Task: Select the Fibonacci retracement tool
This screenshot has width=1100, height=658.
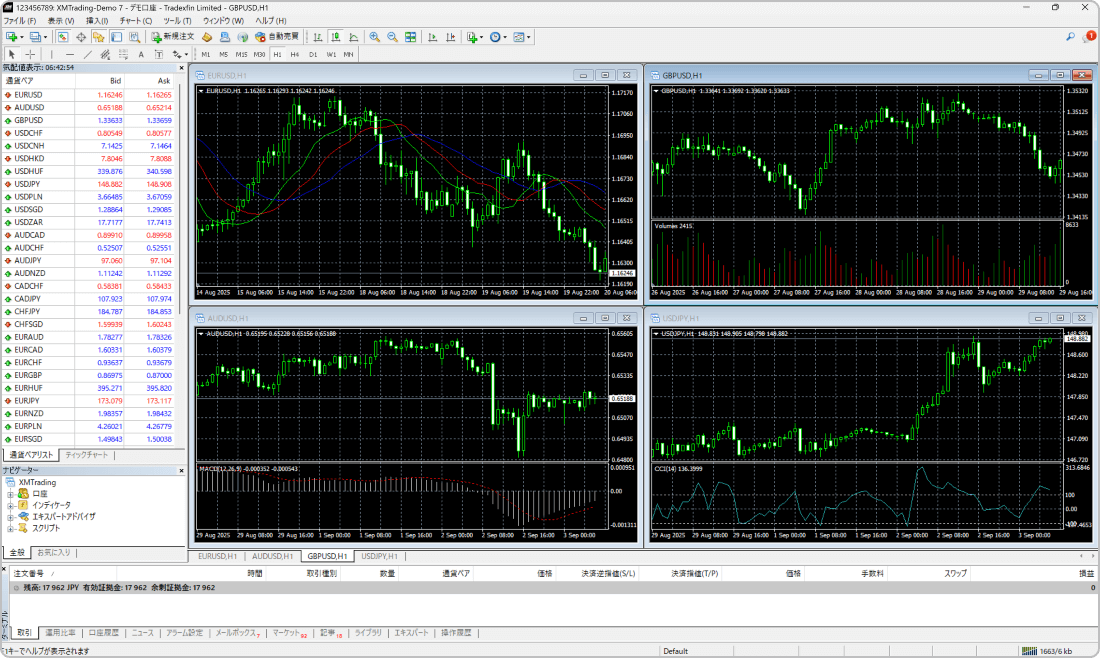Action: [123, 54]
